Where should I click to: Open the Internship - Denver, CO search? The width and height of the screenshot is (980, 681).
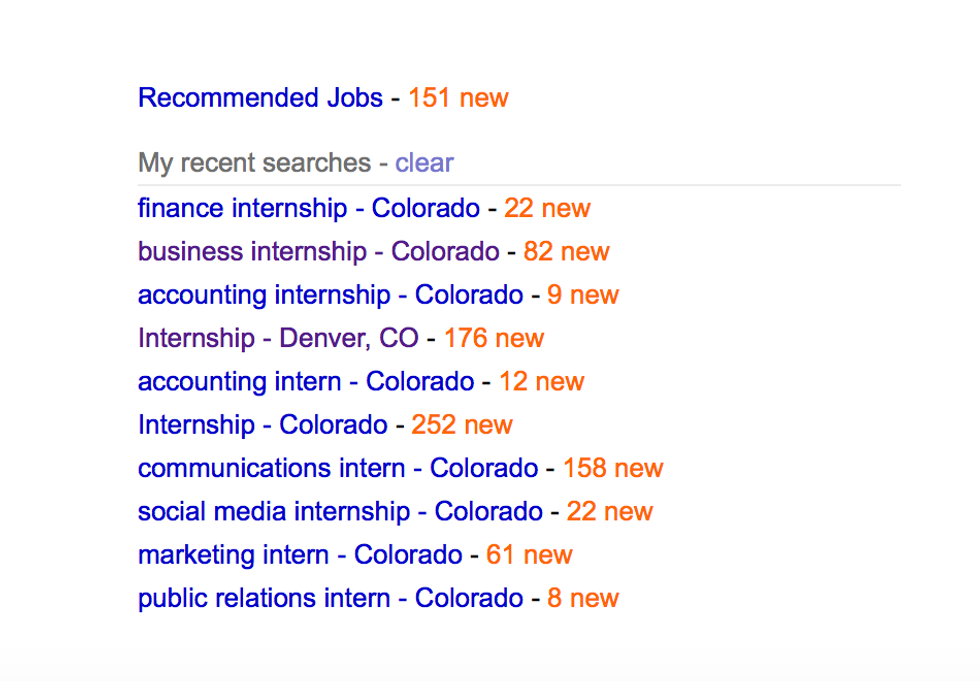point(278,338)
